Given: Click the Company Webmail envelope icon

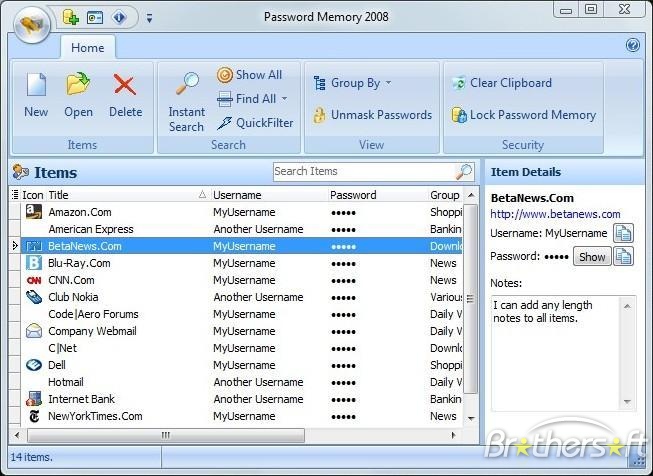Looking at the screenshot, I should click(34, 331).
